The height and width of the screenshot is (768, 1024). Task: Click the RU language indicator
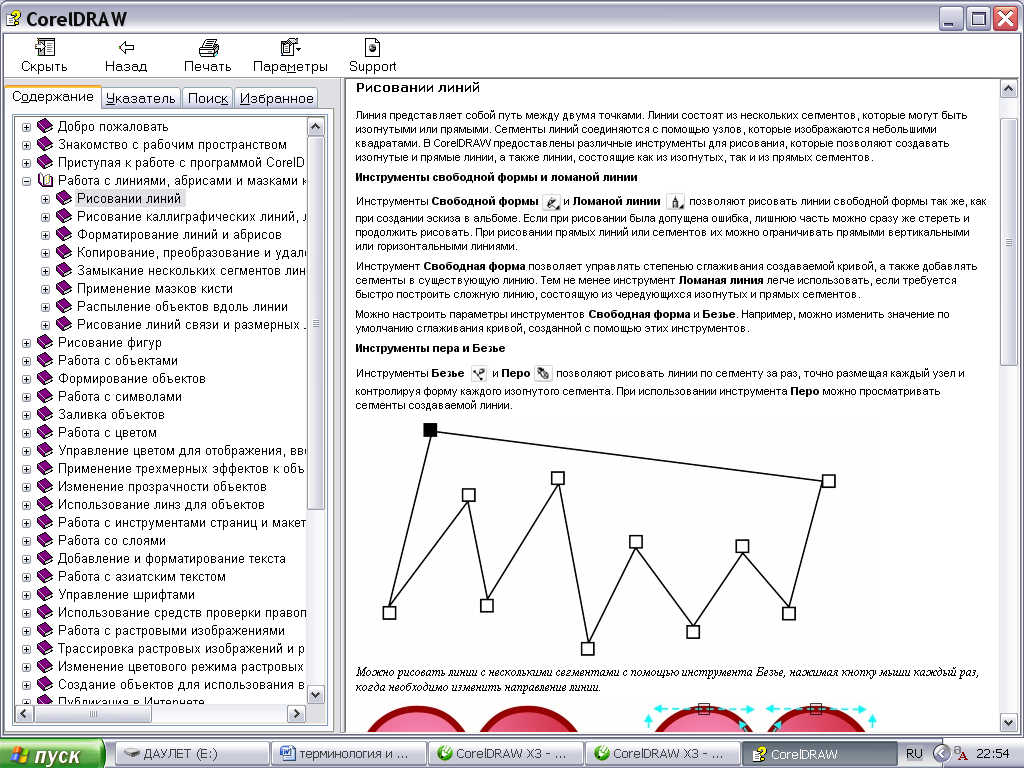(x=914, y=754)
